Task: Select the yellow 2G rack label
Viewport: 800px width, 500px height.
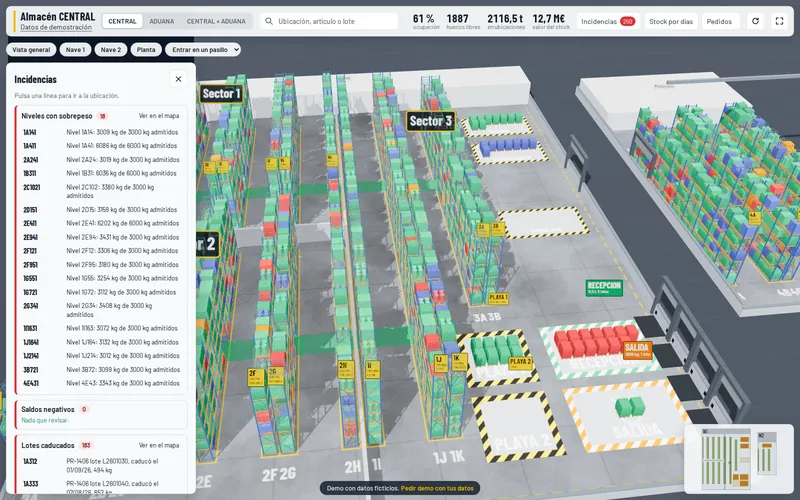Action: click(x=276, y=376)
